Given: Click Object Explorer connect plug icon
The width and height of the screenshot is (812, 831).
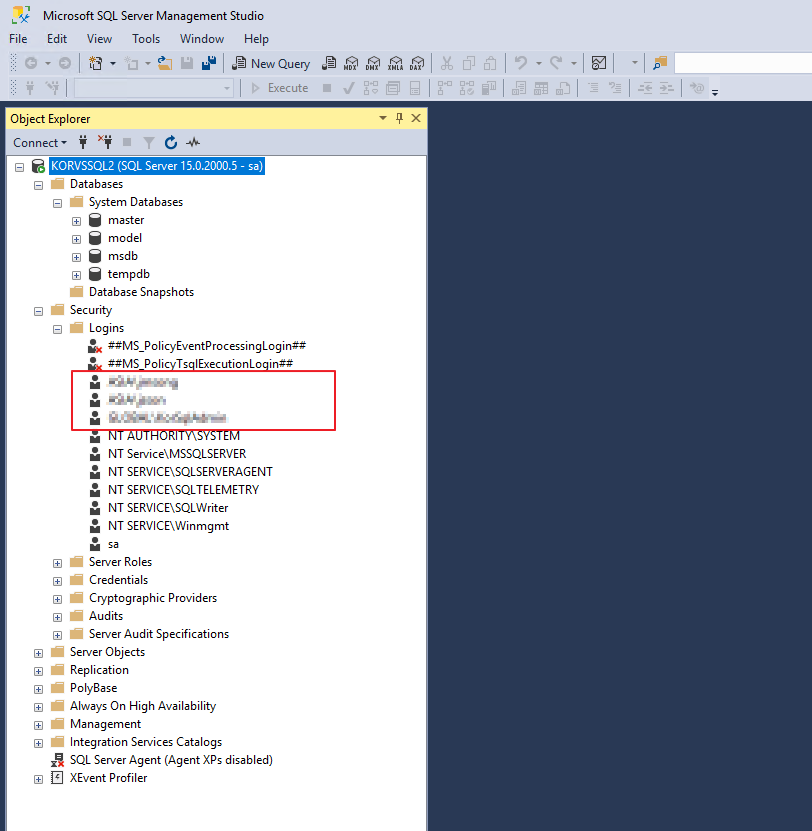Looking at the screenshot, I should point(83,142).
